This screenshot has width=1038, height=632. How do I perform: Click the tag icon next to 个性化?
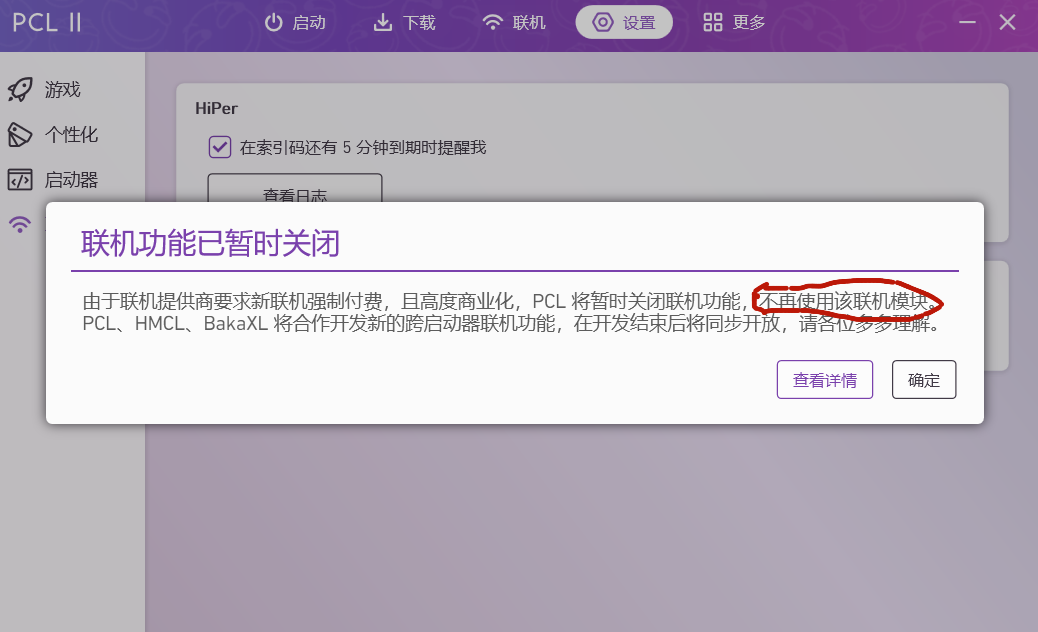[21, 135]
